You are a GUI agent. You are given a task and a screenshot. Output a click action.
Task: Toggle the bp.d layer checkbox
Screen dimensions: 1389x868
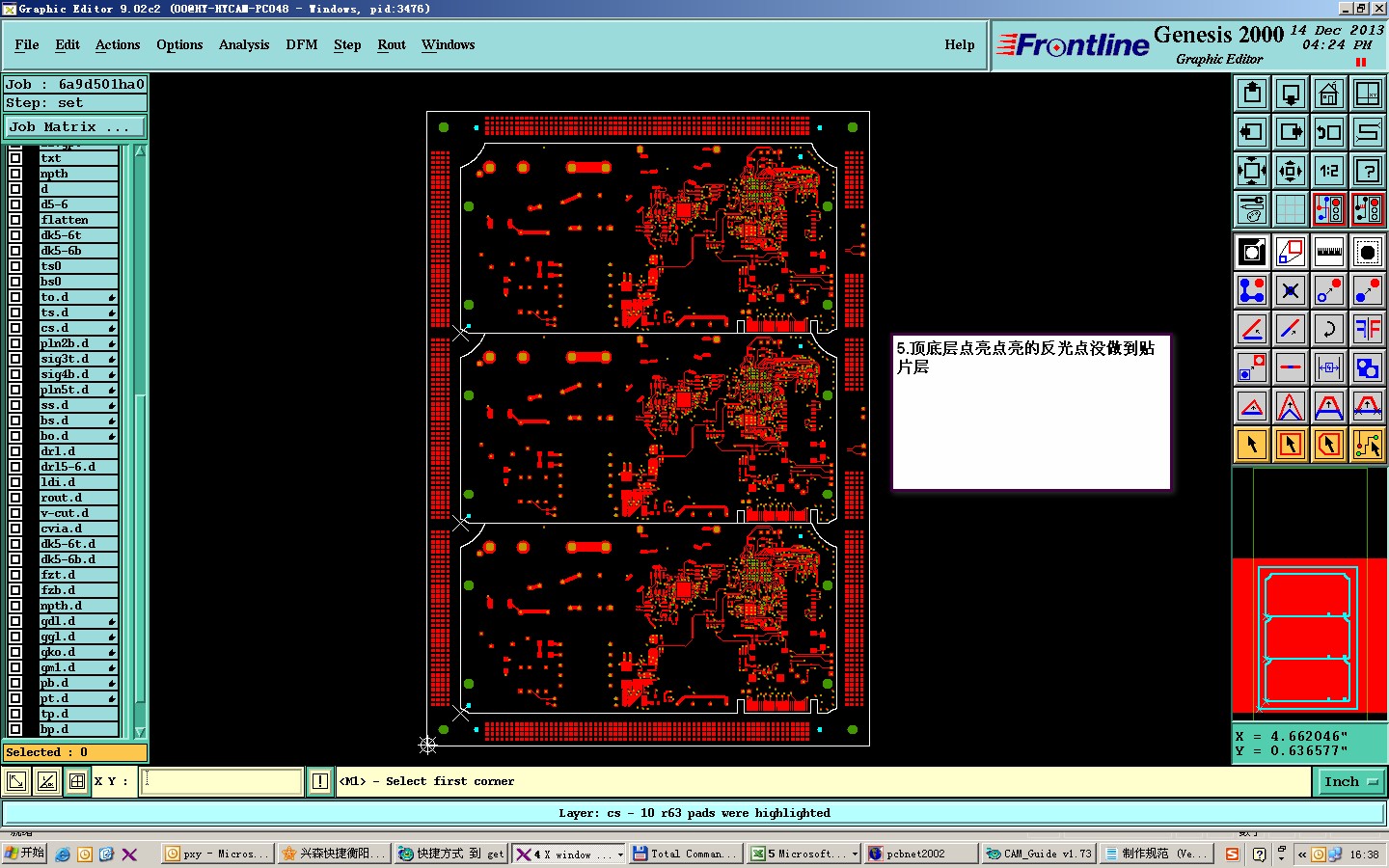[15, 729]
